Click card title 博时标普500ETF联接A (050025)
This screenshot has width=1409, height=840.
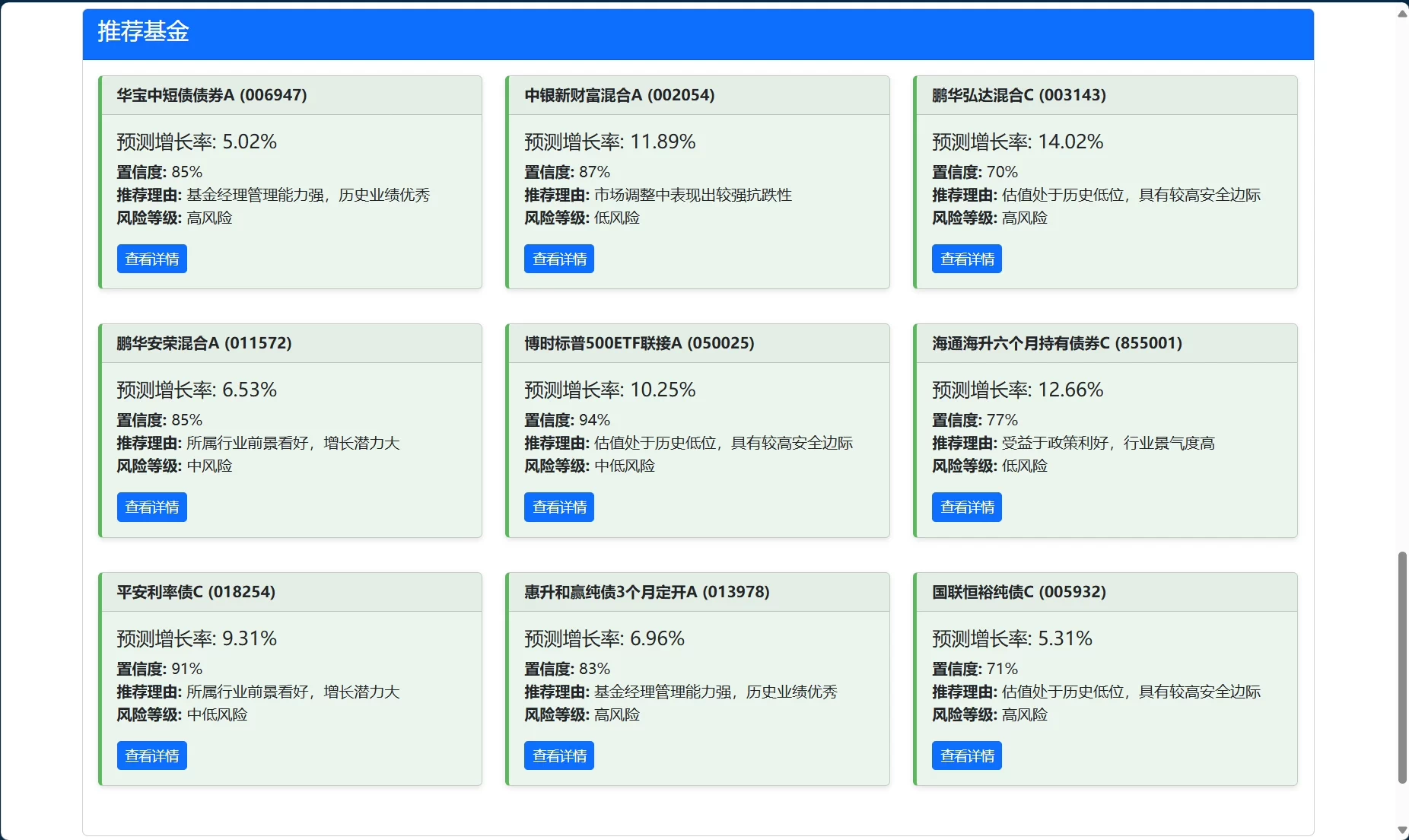[639, 343]
